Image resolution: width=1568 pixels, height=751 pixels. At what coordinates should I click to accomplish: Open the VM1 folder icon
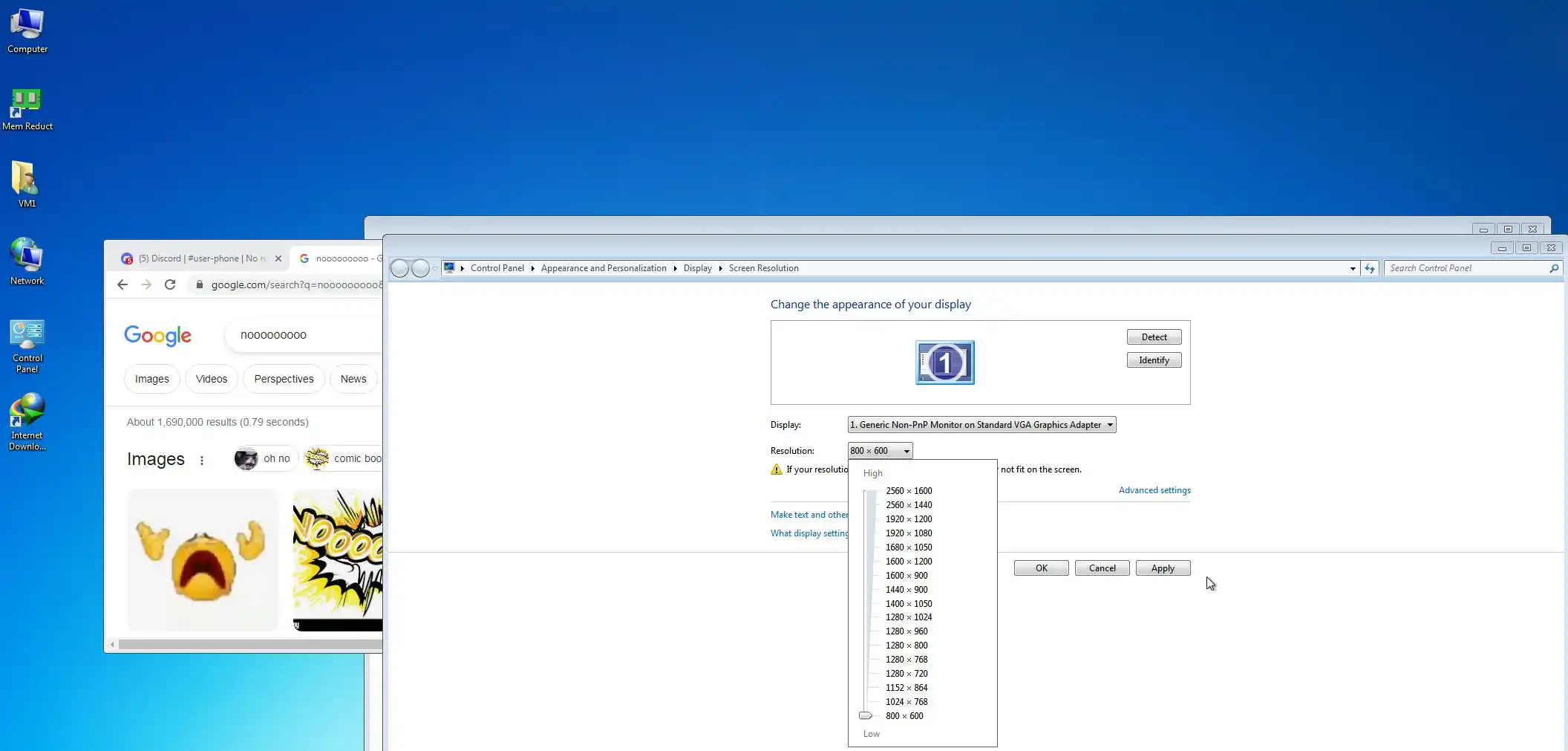click(27, 186)
